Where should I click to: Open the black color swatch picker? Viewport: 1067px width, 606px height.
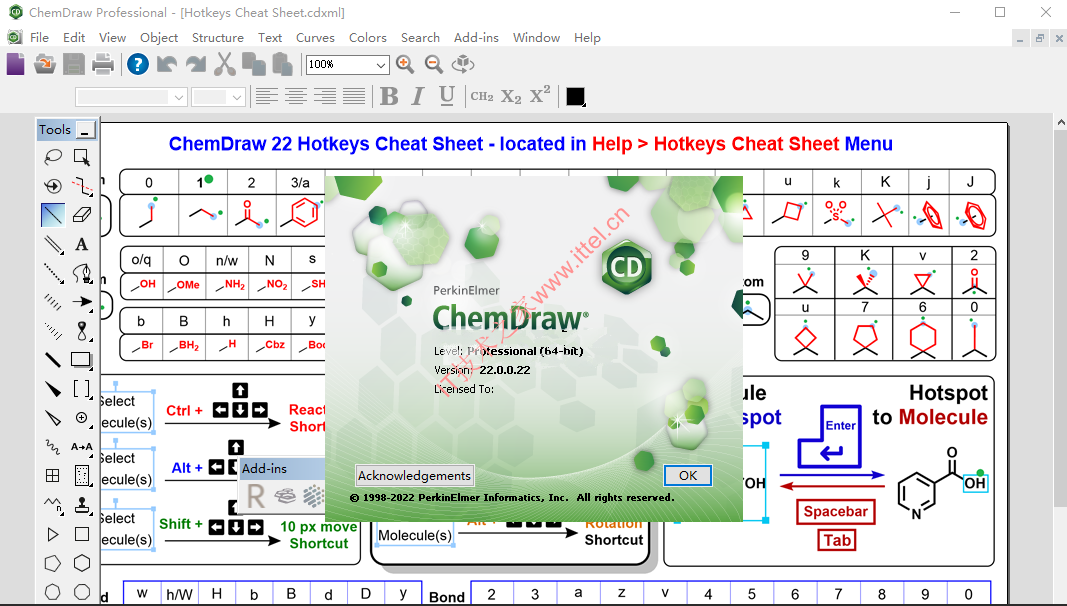click(x=576, y=97)
